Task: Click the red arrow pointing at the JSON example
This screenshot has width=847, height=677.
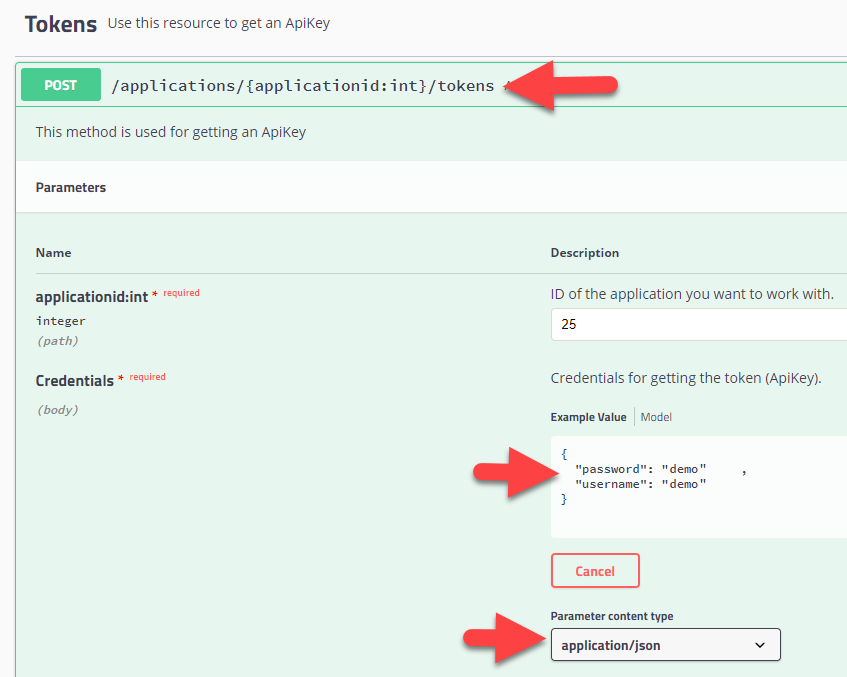Action: click(x=514, y=471)
